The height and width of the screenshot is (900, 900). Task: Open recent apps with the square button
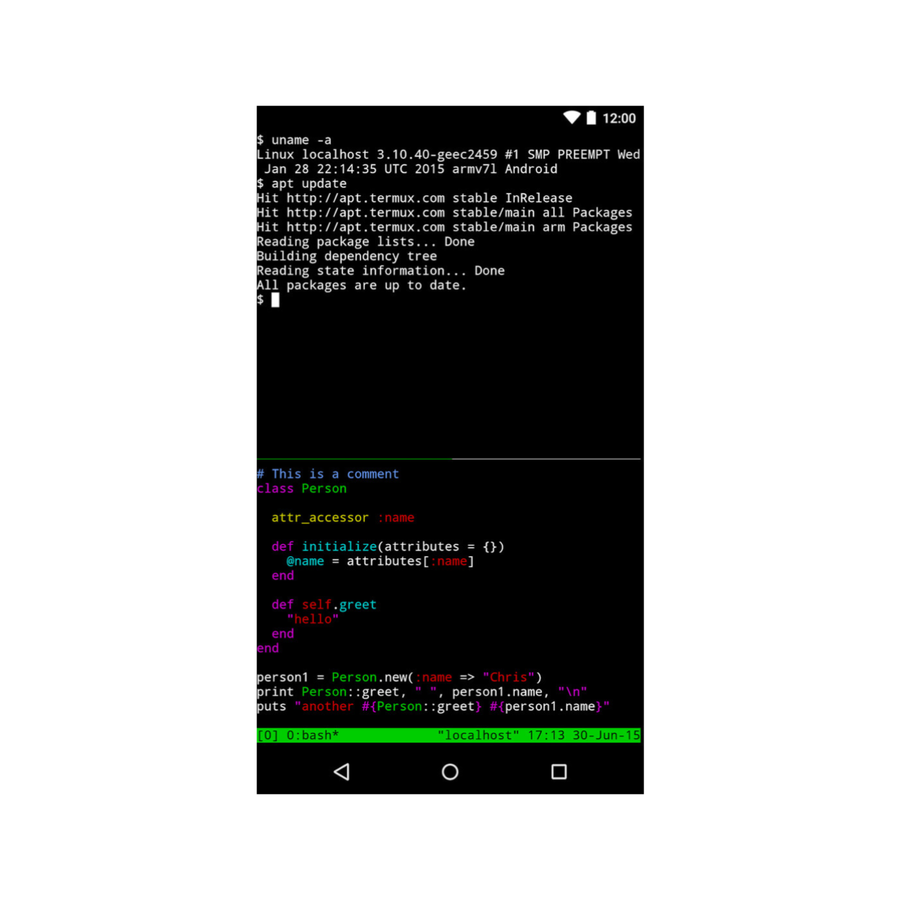tap(559, 771)
